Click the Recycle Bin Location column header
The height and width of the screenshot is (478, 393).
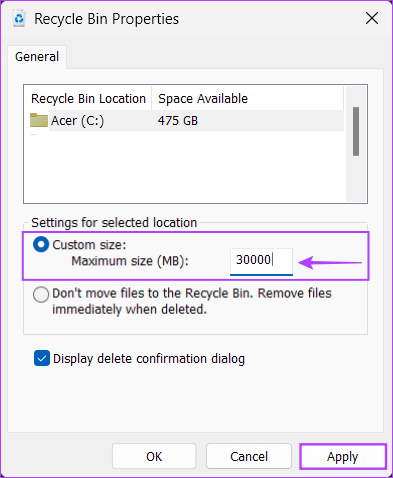click(88, 99)
